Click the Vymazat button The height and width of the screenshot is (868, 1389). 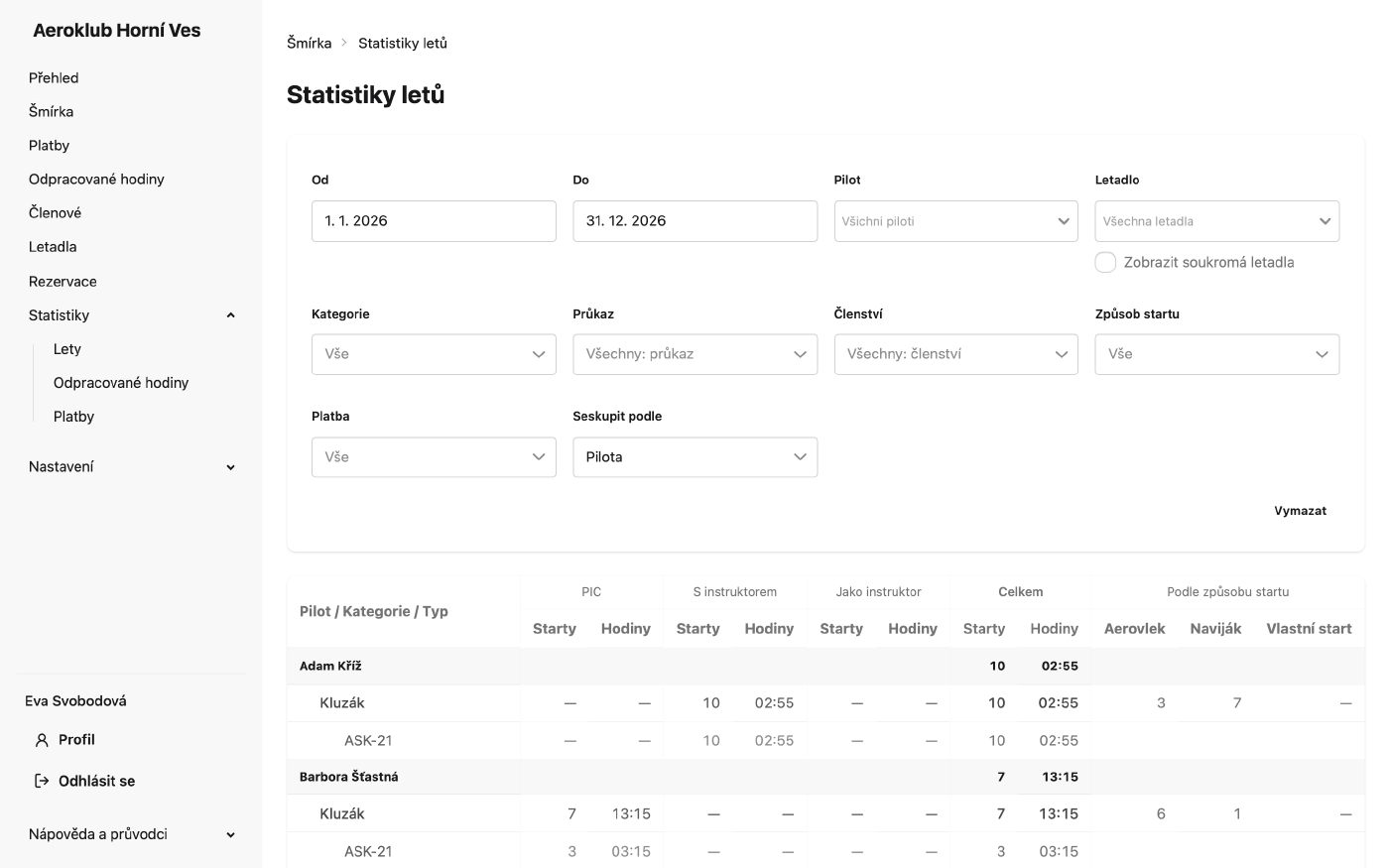pos(1300,511)
